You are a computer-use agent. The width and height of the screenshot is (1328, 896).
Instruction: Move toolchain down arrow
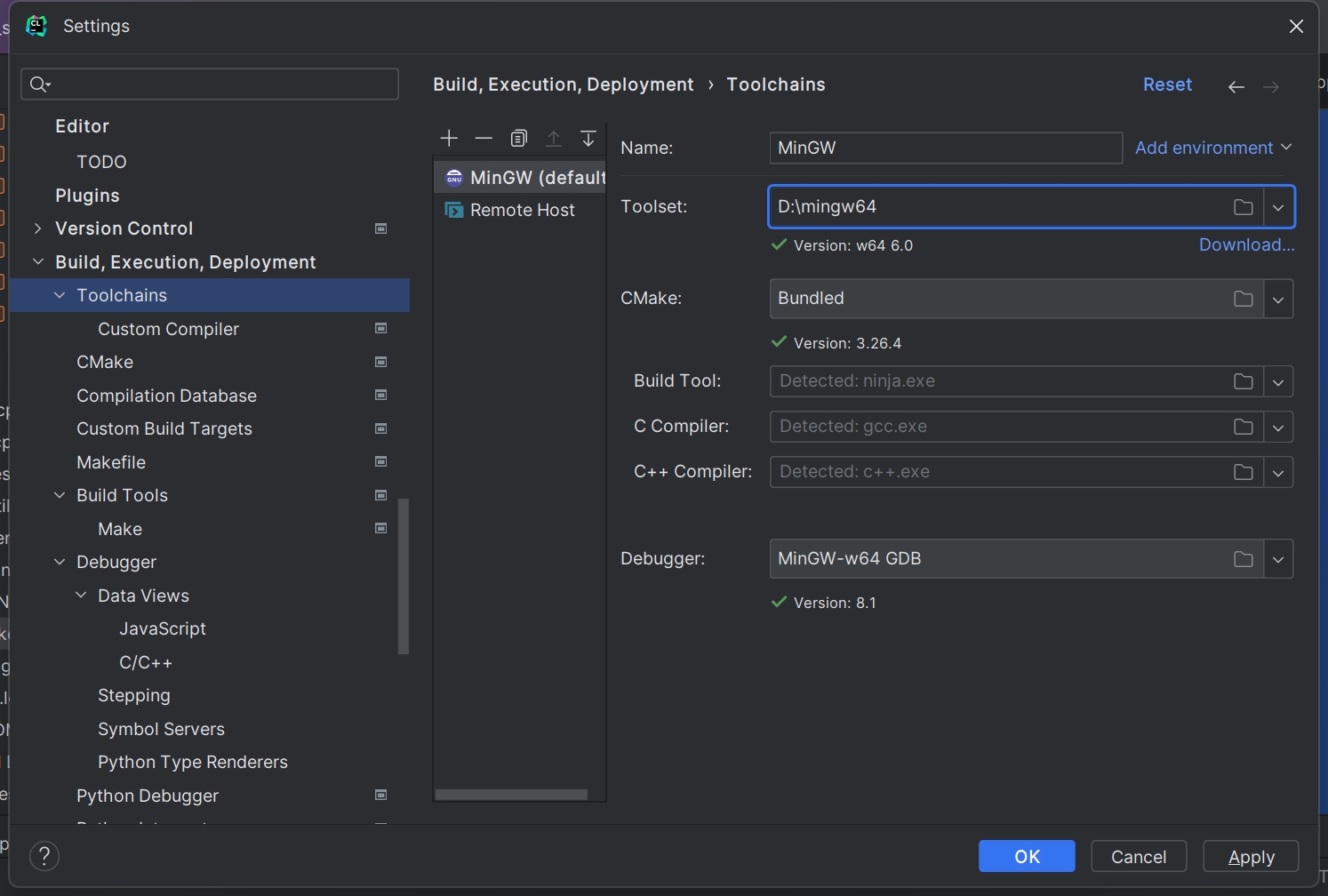pos(588,138)
